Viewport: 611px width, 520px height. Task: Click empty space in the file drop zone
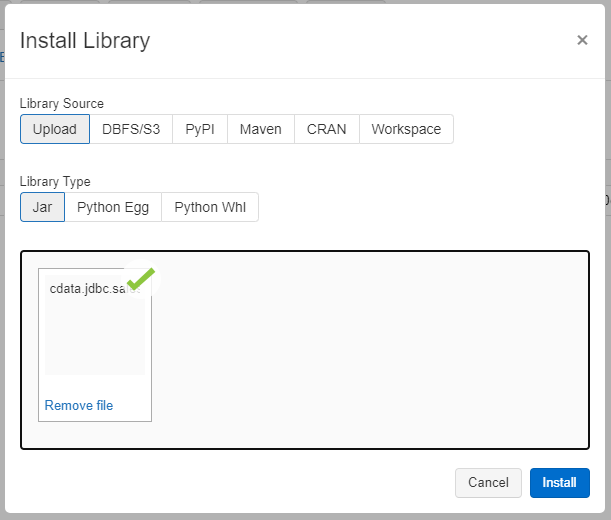370,350
